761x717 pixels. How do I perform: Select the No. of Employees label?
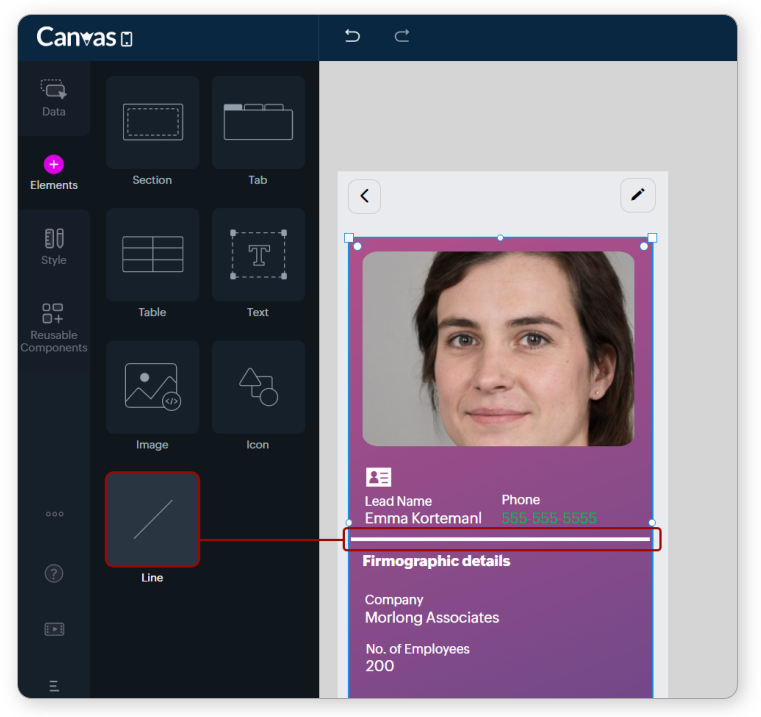tap(417, 649)
